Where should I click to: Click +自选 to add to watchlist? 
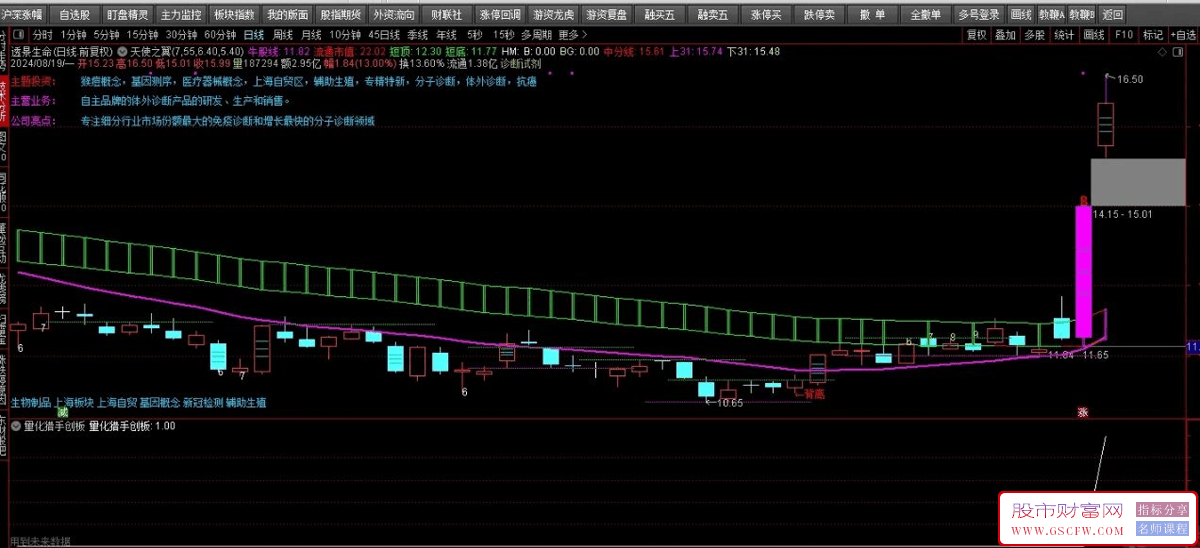pos(1184,34)
